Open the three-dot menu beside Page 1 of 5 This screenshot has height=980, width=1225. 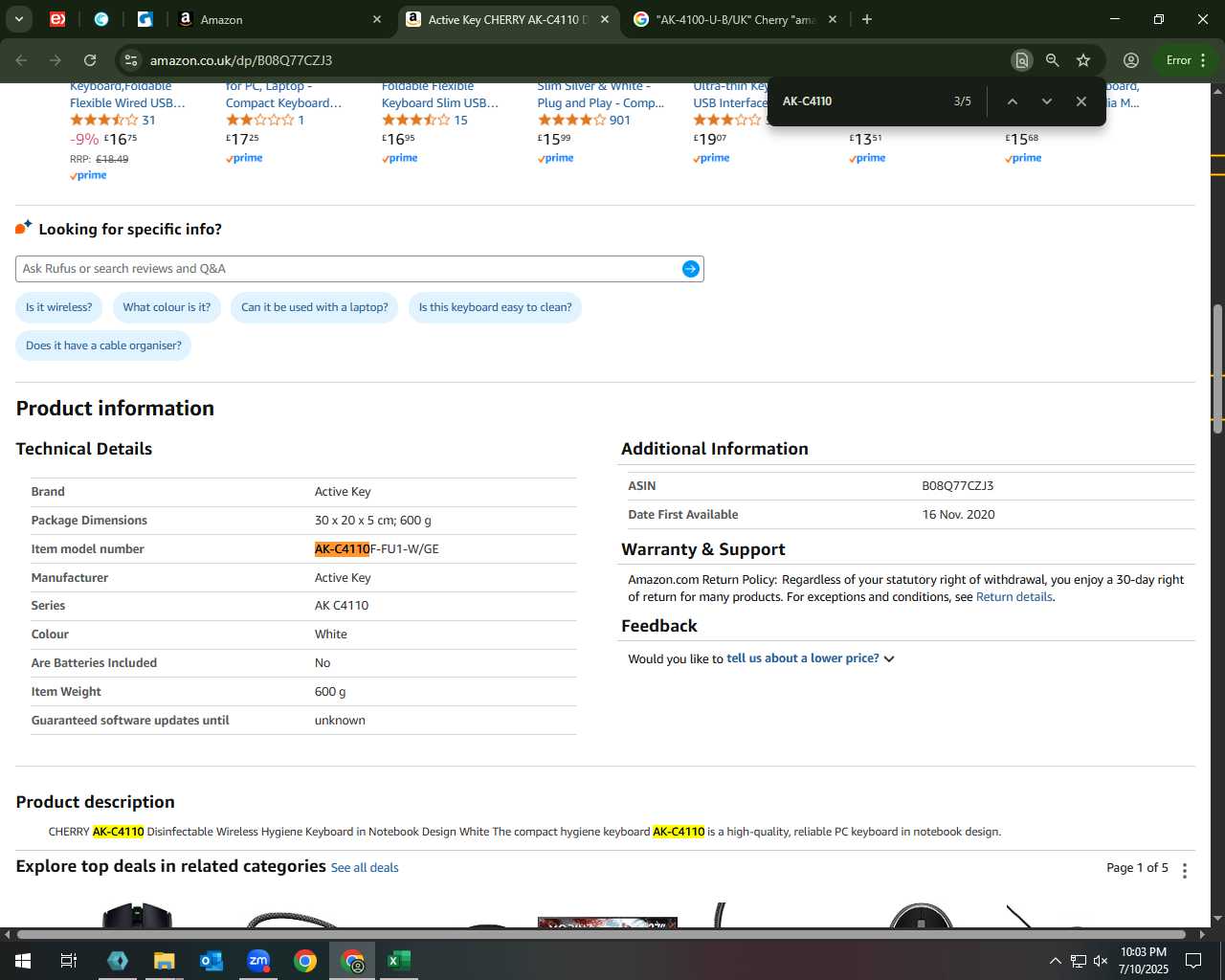click(1185, 870)
